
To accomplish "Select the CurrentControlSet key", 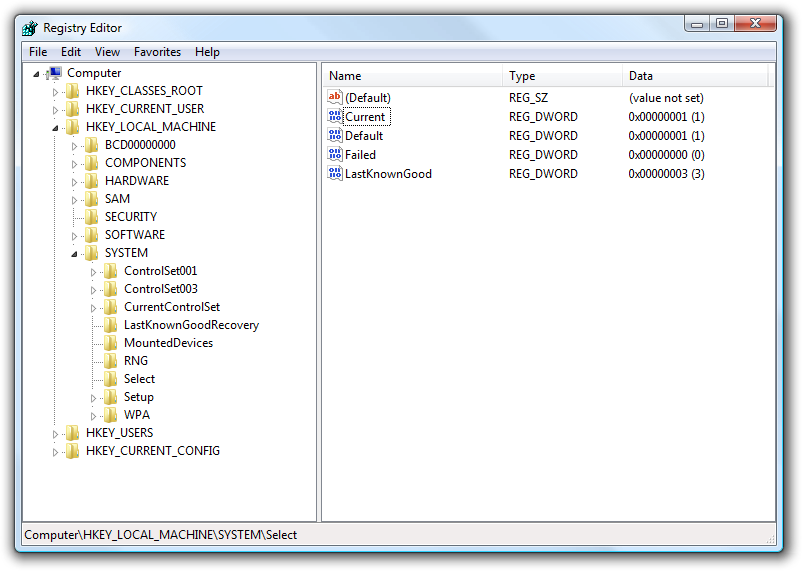I will (171, 307).
